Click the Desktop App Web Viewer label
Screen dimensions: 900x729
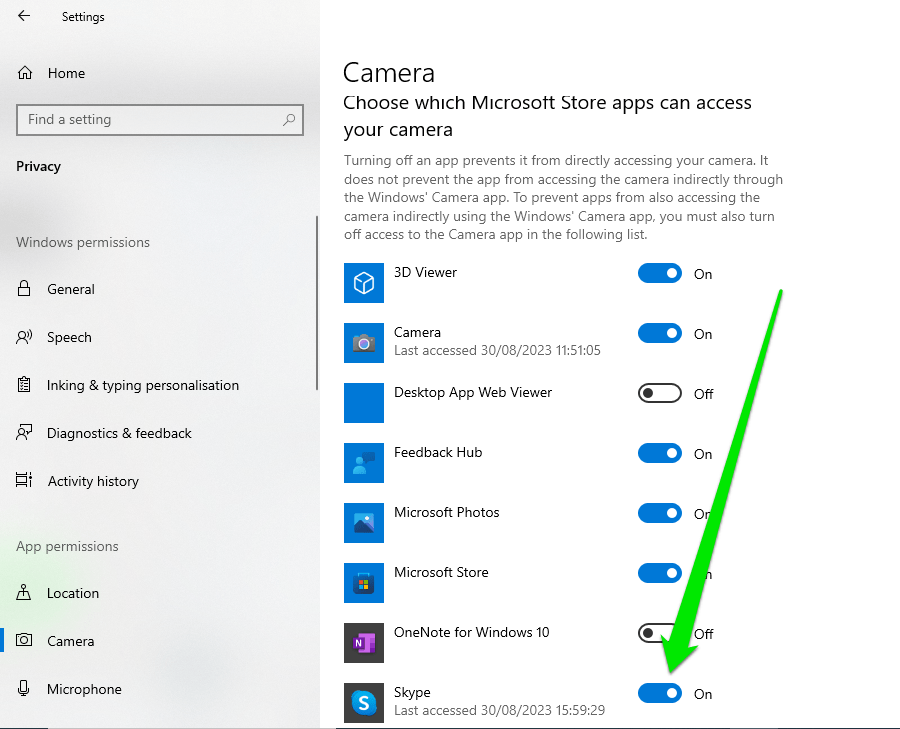pos(473,392)
